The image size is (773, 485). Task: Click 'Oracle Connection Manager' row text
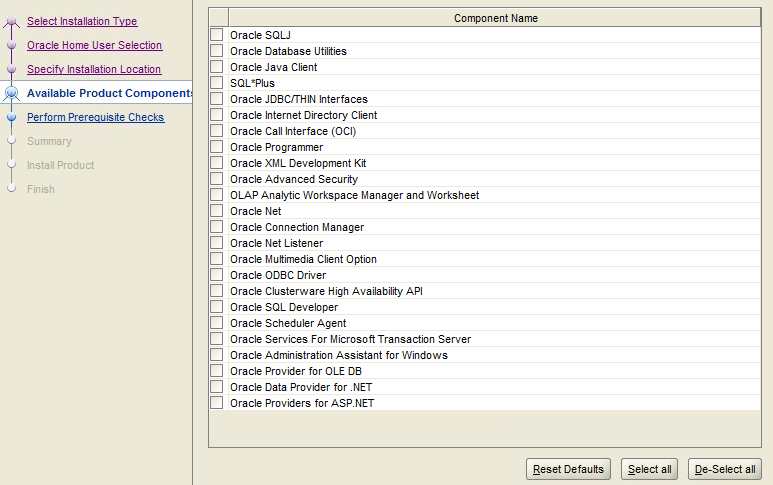pyautogui.click(x=297, y=227)
